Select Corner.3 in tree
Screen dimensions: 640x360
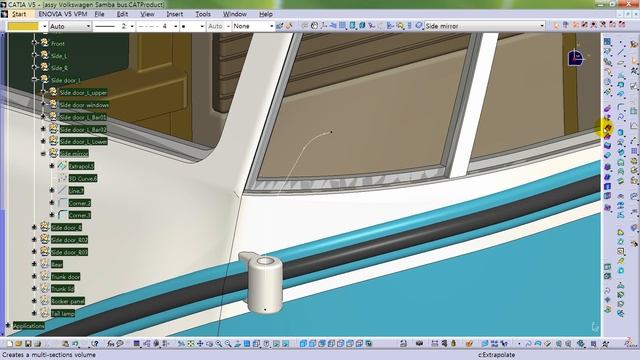79,215
